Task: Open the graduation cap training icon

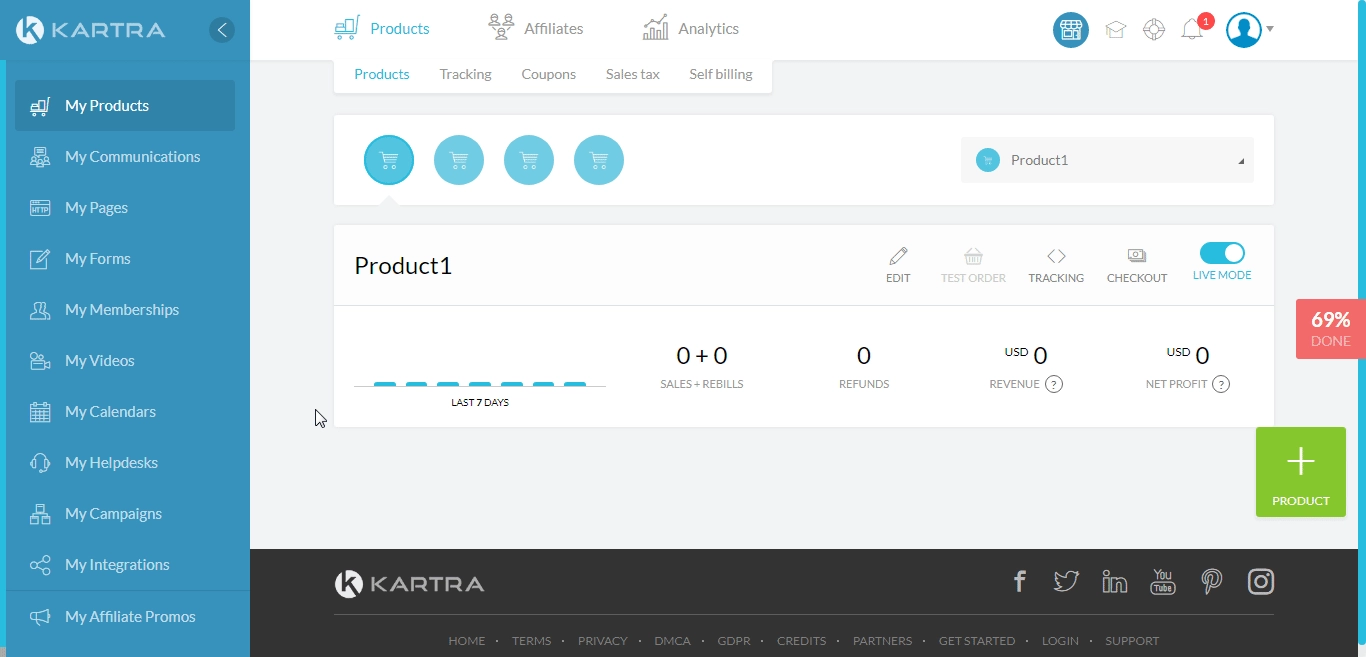Action: click(x=1116, y=30)
